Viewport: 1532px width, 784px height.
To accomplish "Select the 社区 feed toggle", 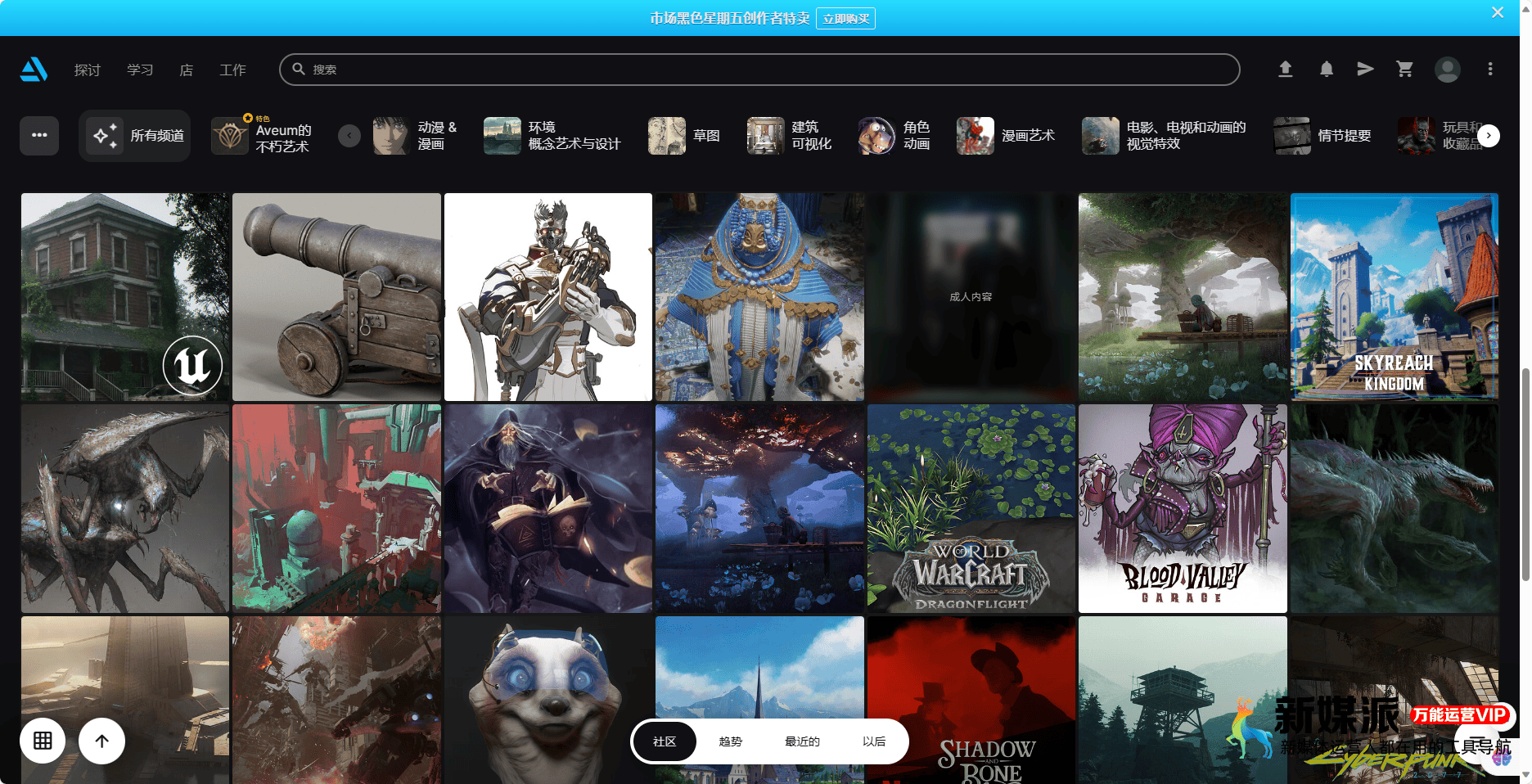I will (665, 741).
